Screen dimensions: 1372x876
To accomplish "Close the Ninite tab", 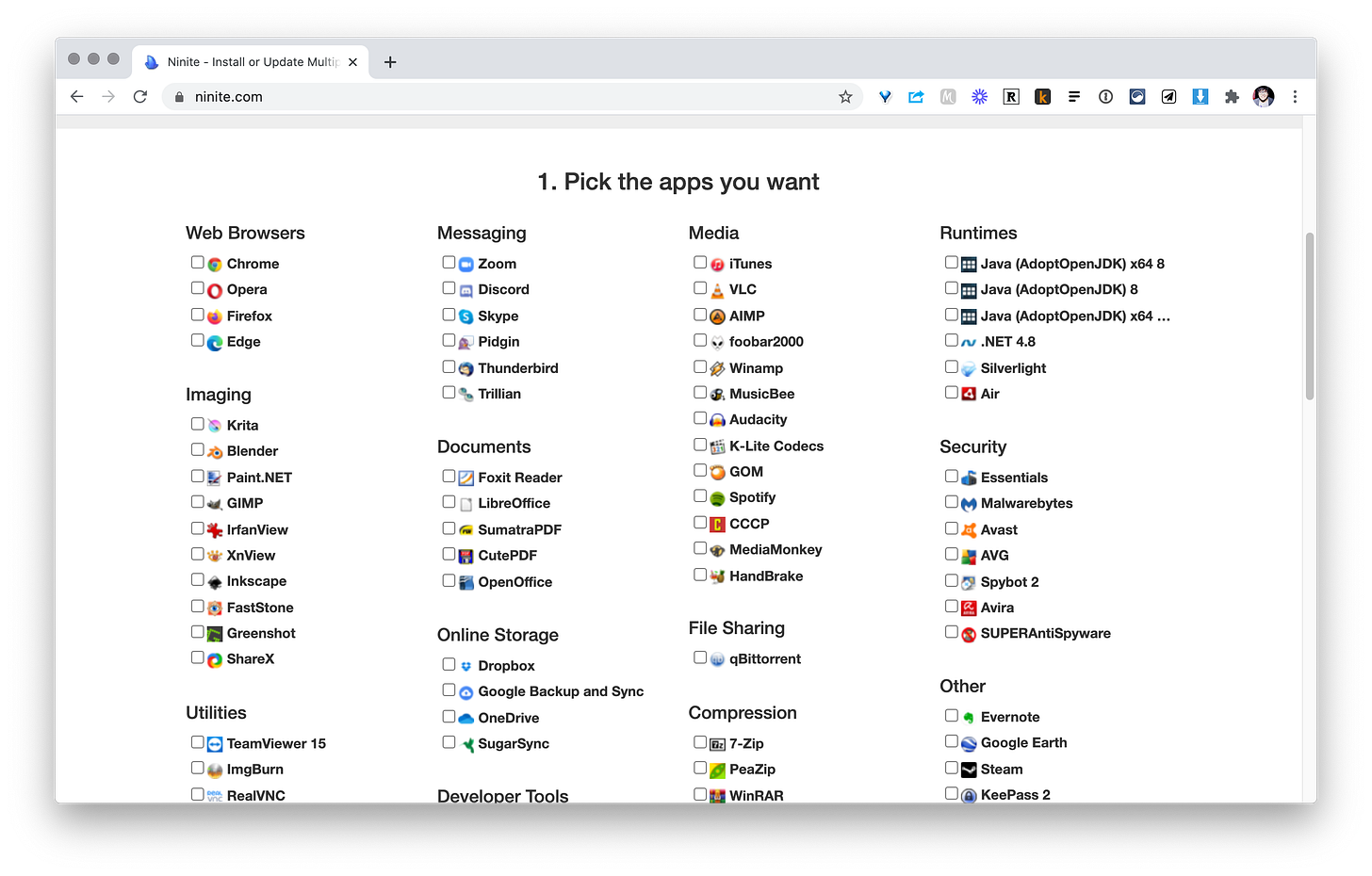I will pyautogui.click(x=352, y=62).
